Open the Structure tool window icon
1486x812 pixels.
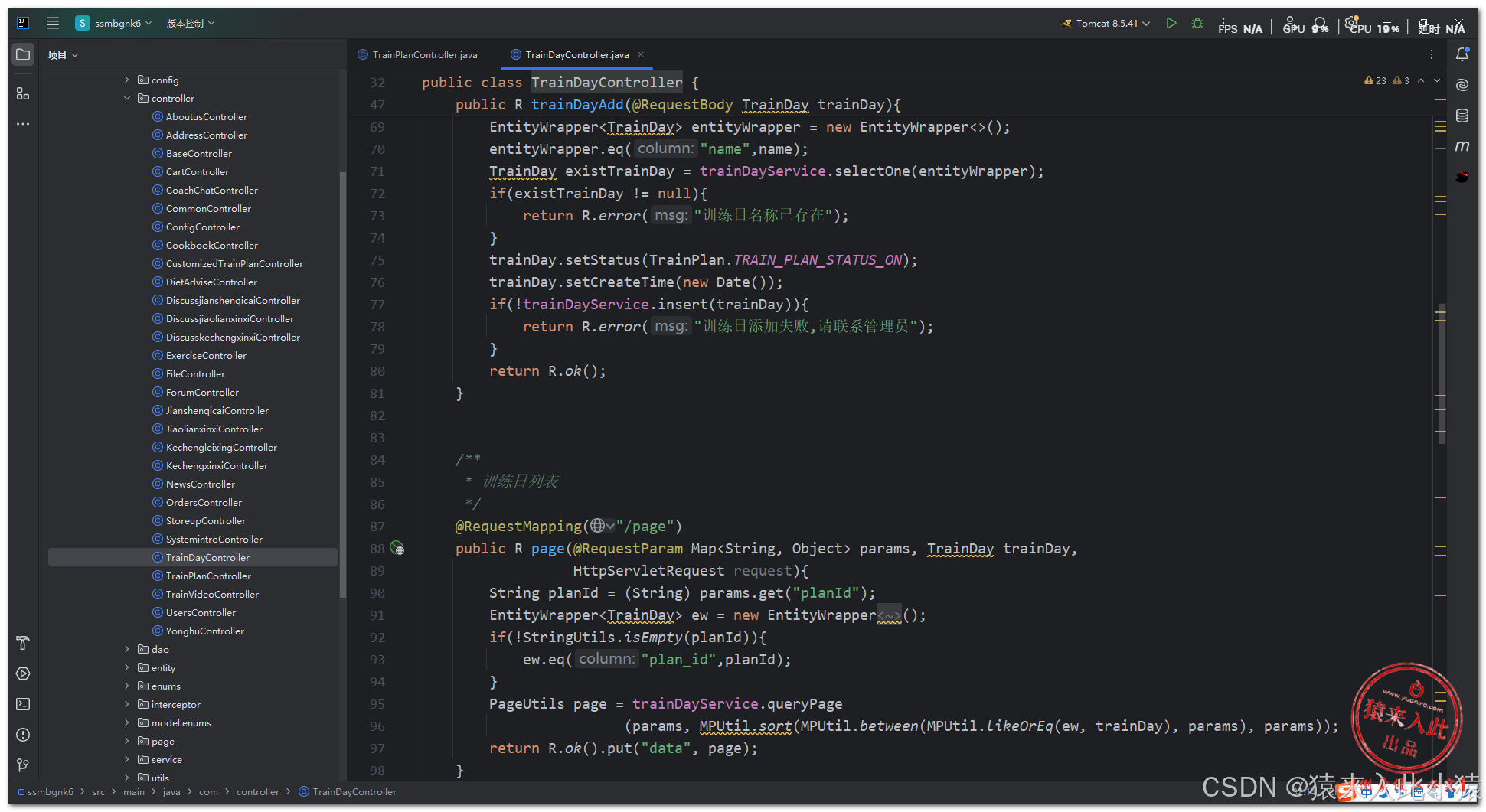pyautogui.click(x=23, y=93)
